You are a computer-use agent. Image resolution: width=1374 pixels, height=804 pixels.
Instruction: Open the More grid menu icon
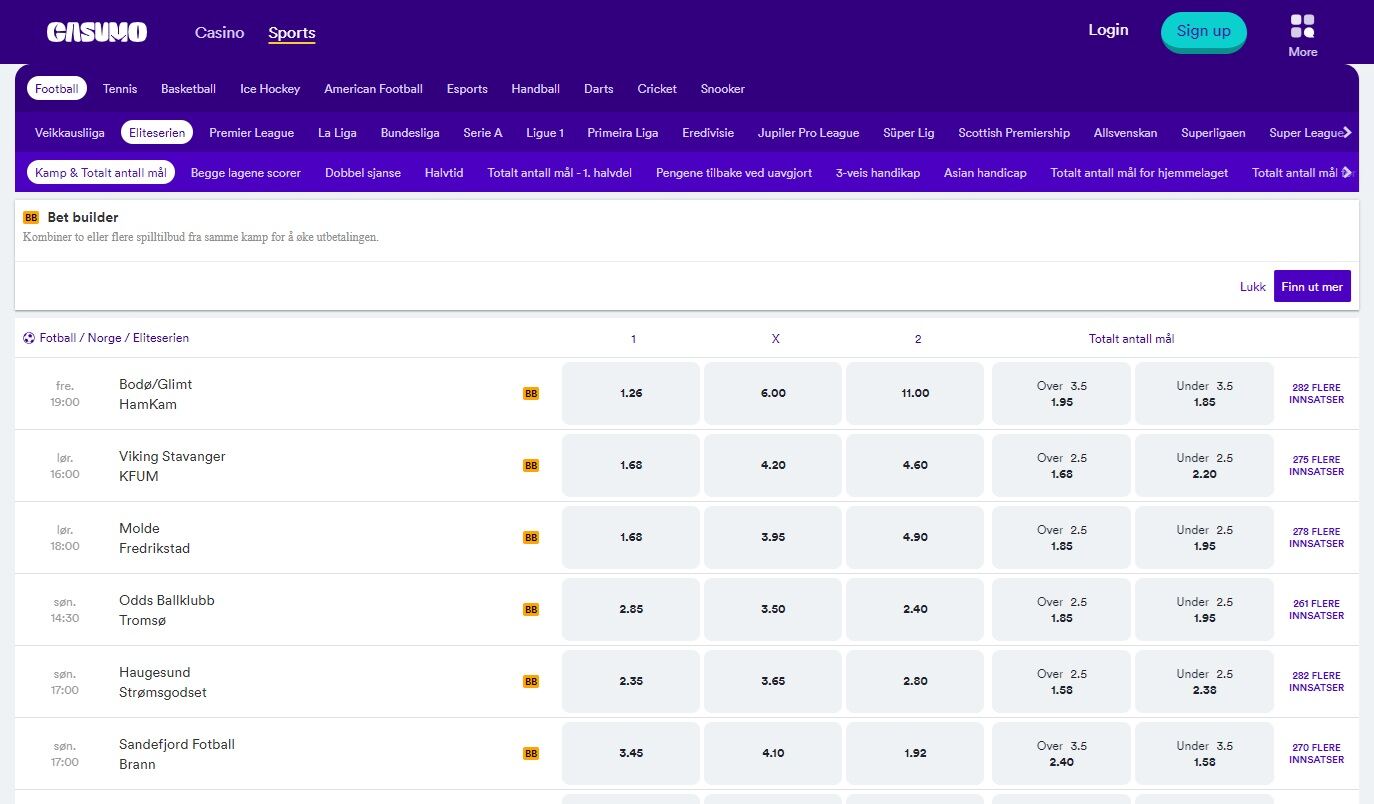[1302, 26]
